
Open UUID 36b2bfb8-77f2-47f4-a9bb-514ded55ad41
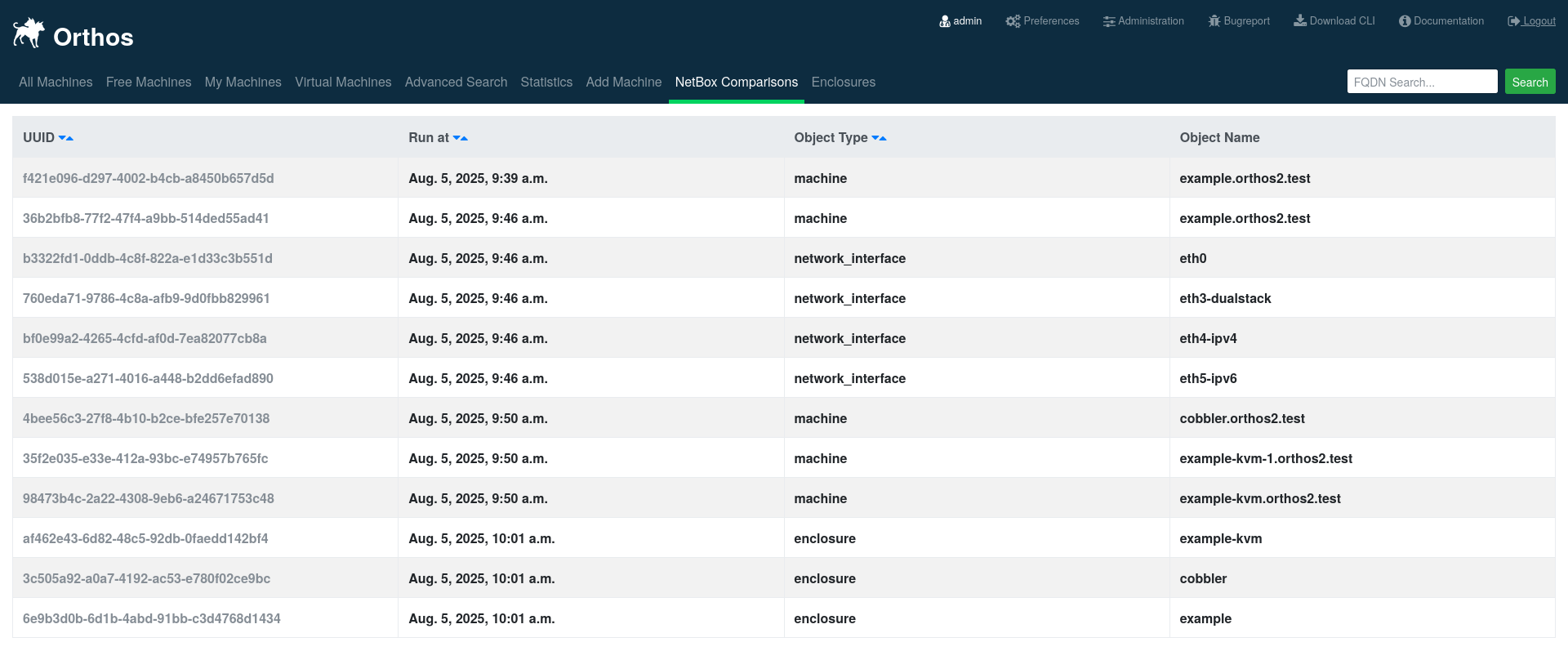pyautogui.click(x=146, y=218)
